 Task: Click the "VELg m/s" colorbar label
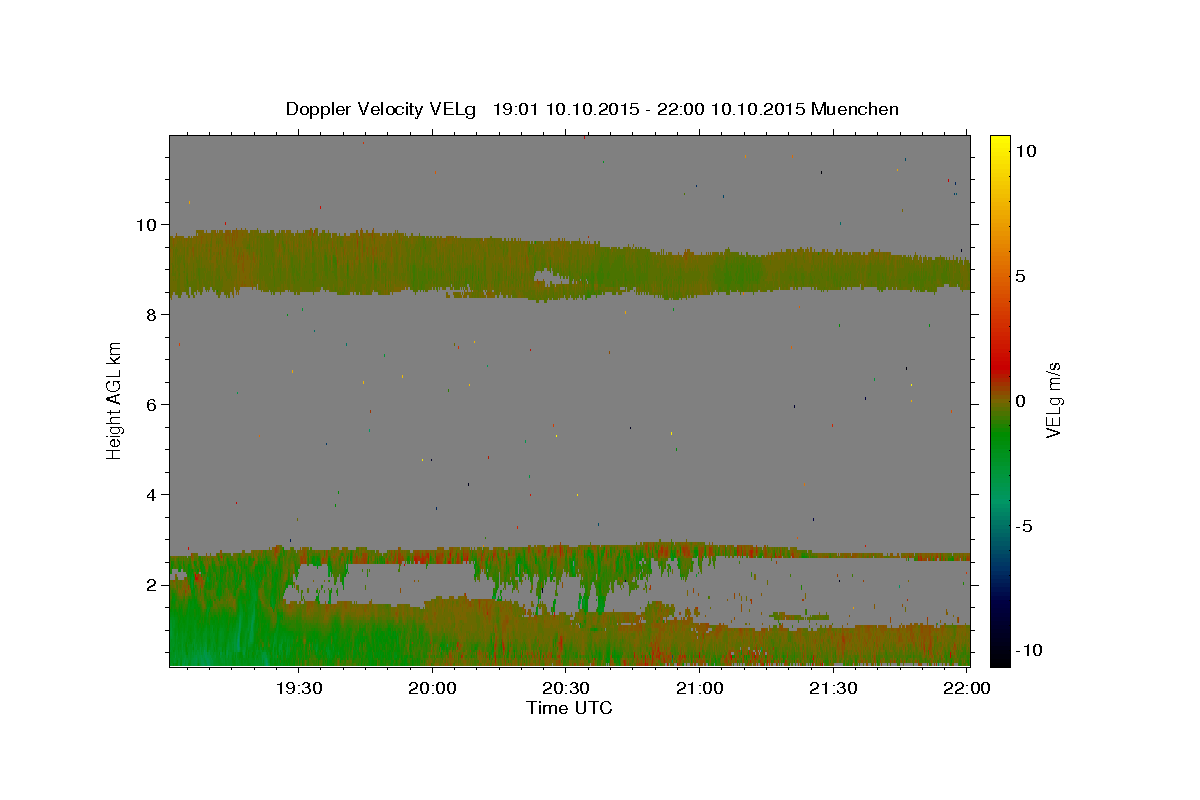tap(1053, 400)
